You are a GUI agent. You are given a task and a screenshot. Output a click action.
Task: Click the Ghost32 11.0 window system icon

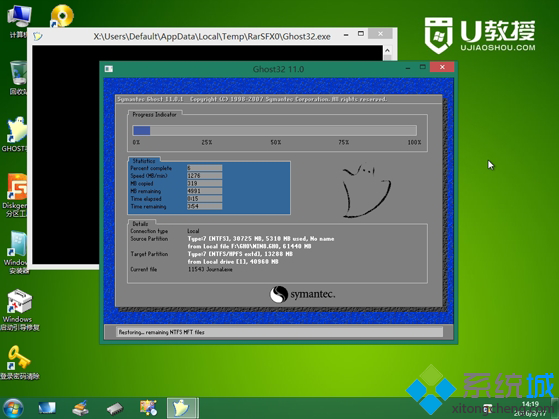pos(109,69)
